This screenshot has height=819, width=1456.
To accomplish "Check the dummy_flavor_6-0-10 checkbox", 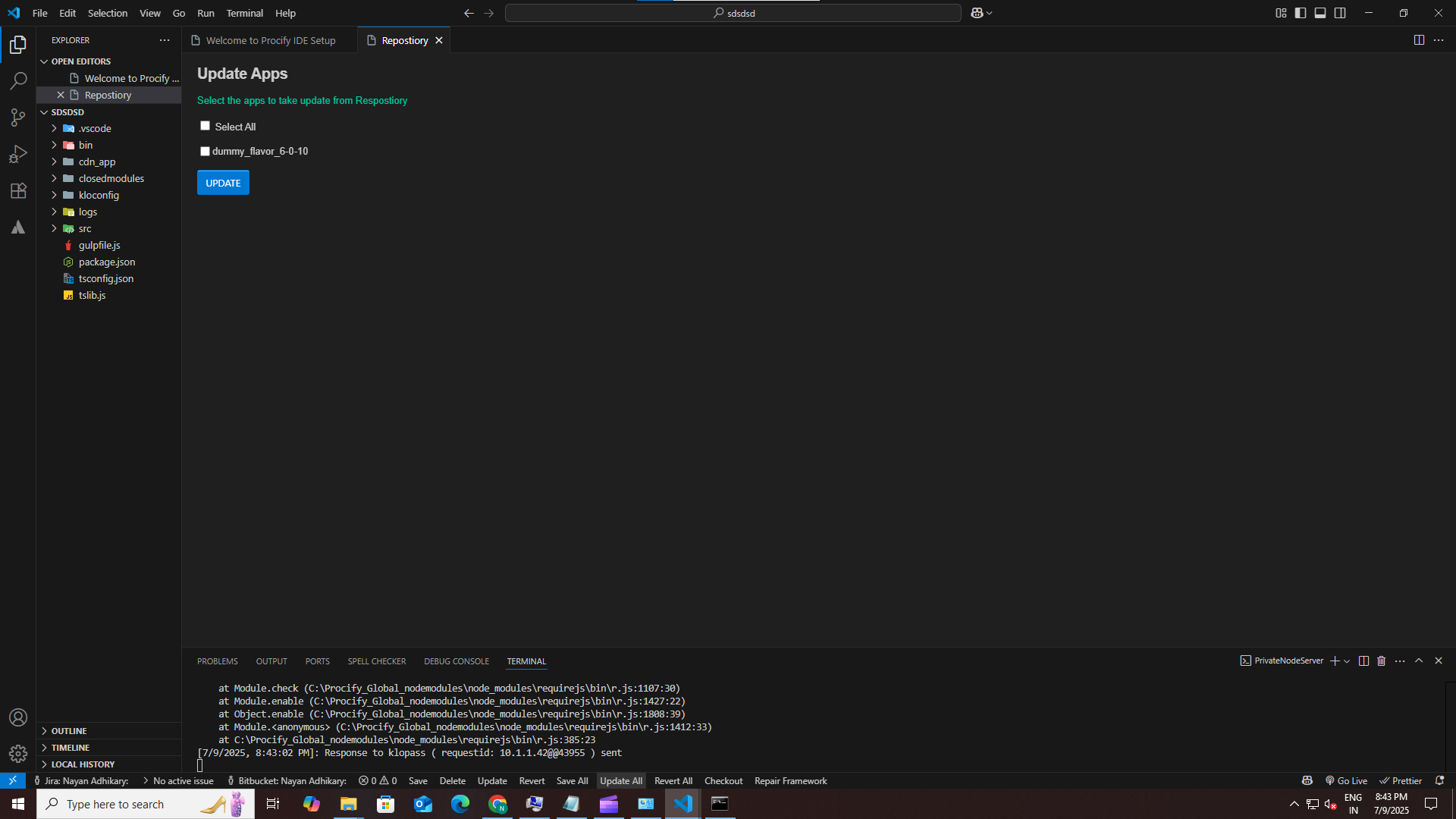I will (x=205, y=152).
